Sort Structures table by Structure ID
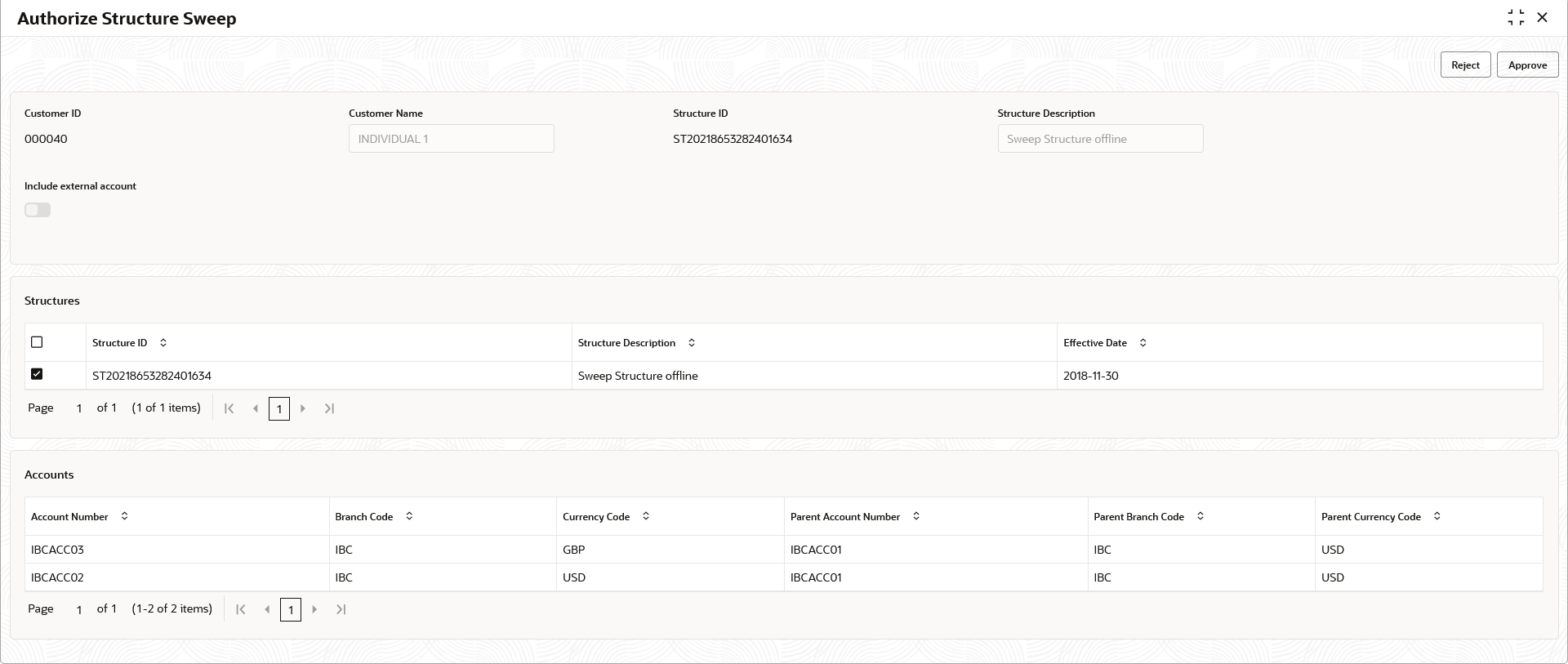 [163, 343]
